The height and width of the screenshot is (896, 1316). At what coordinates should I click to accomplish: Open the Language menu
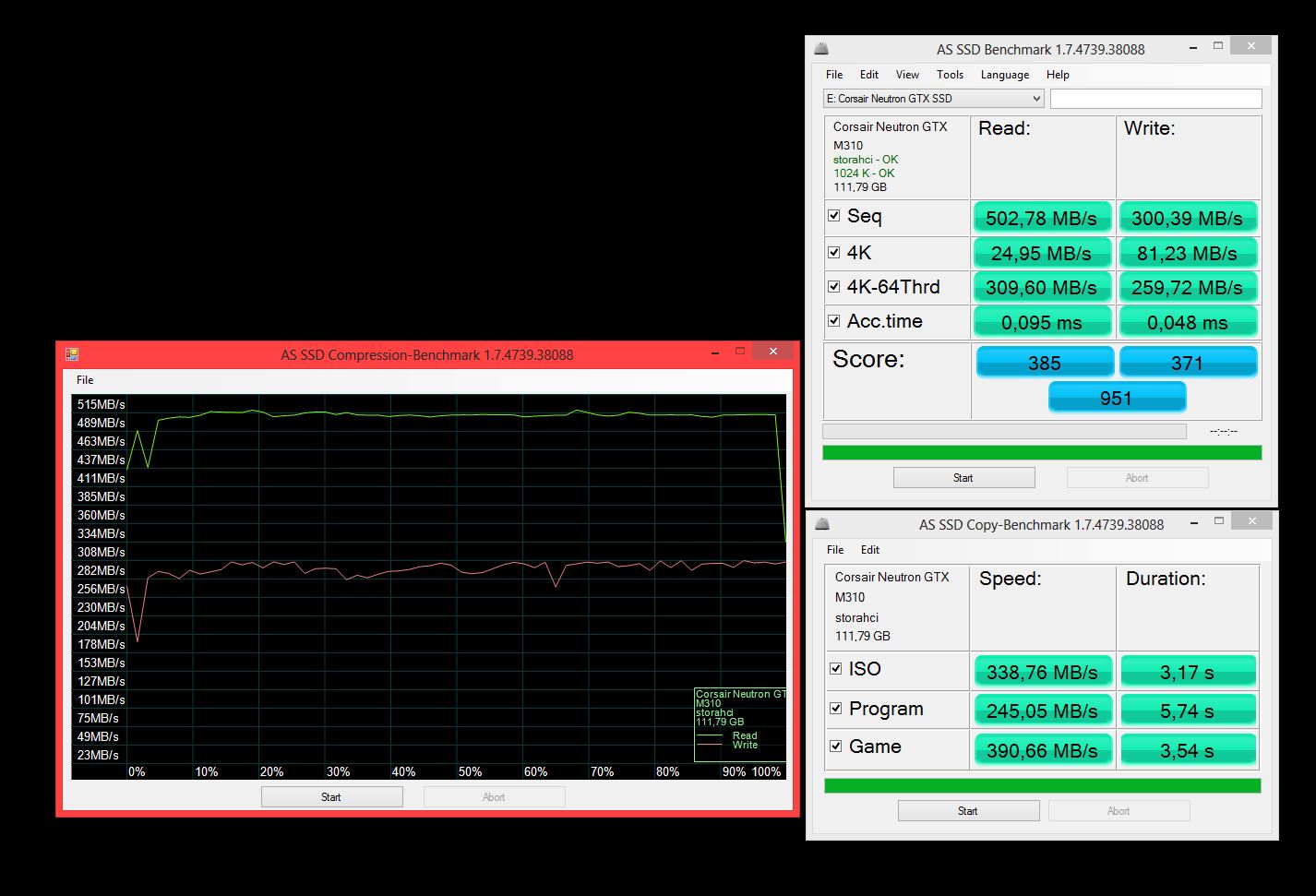(1005, 75)
